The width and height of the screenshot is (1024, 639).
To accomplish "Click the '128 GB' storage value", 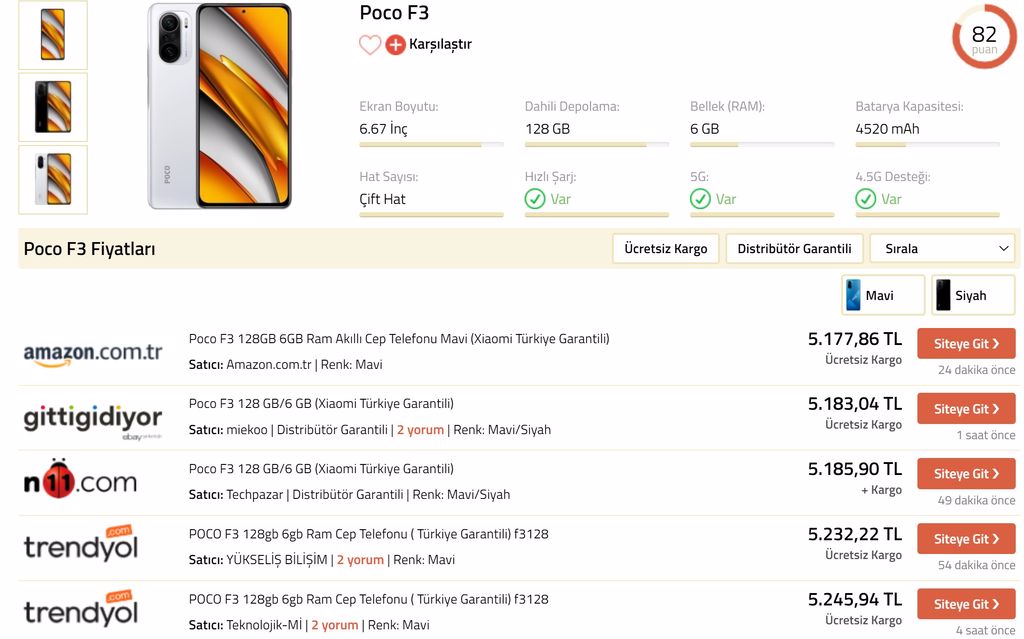I will 547,129.
